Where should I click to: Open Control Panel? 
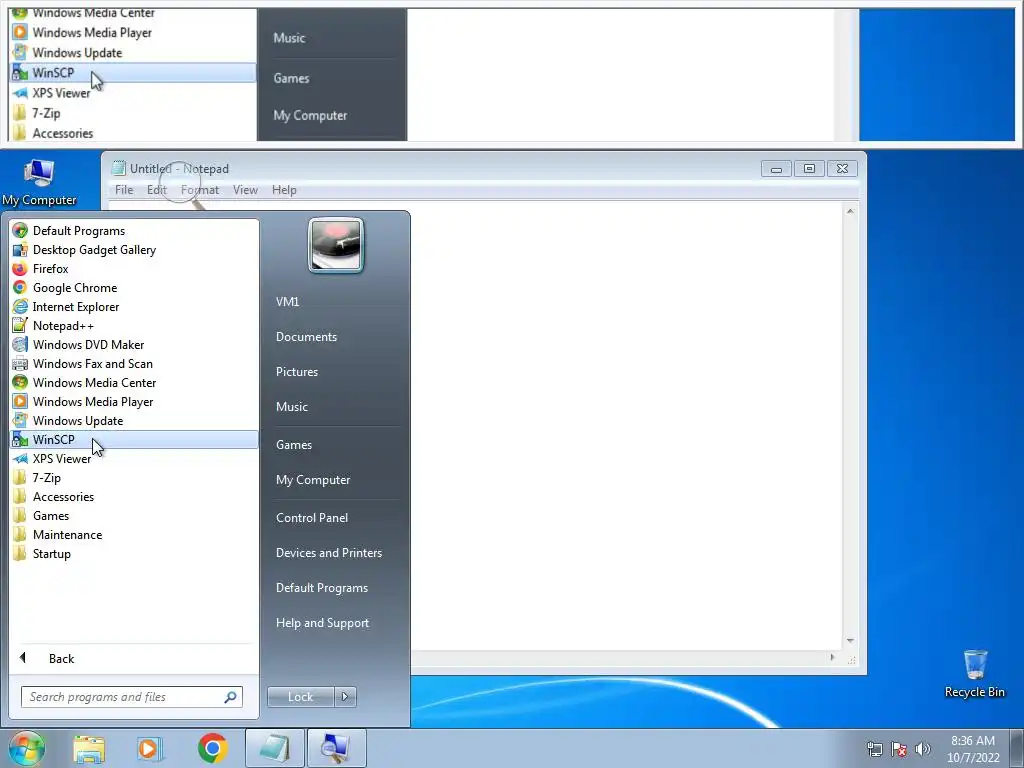point(312,518)
